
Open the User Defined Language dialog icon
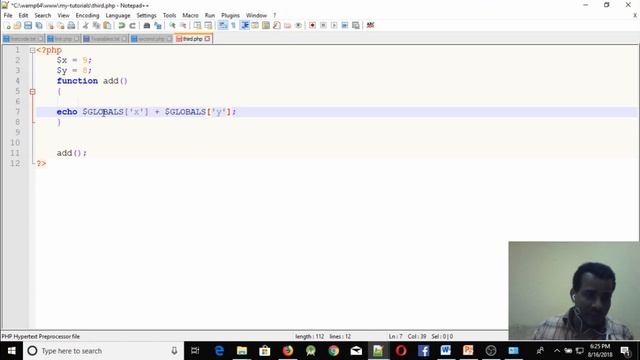(255, 25)
